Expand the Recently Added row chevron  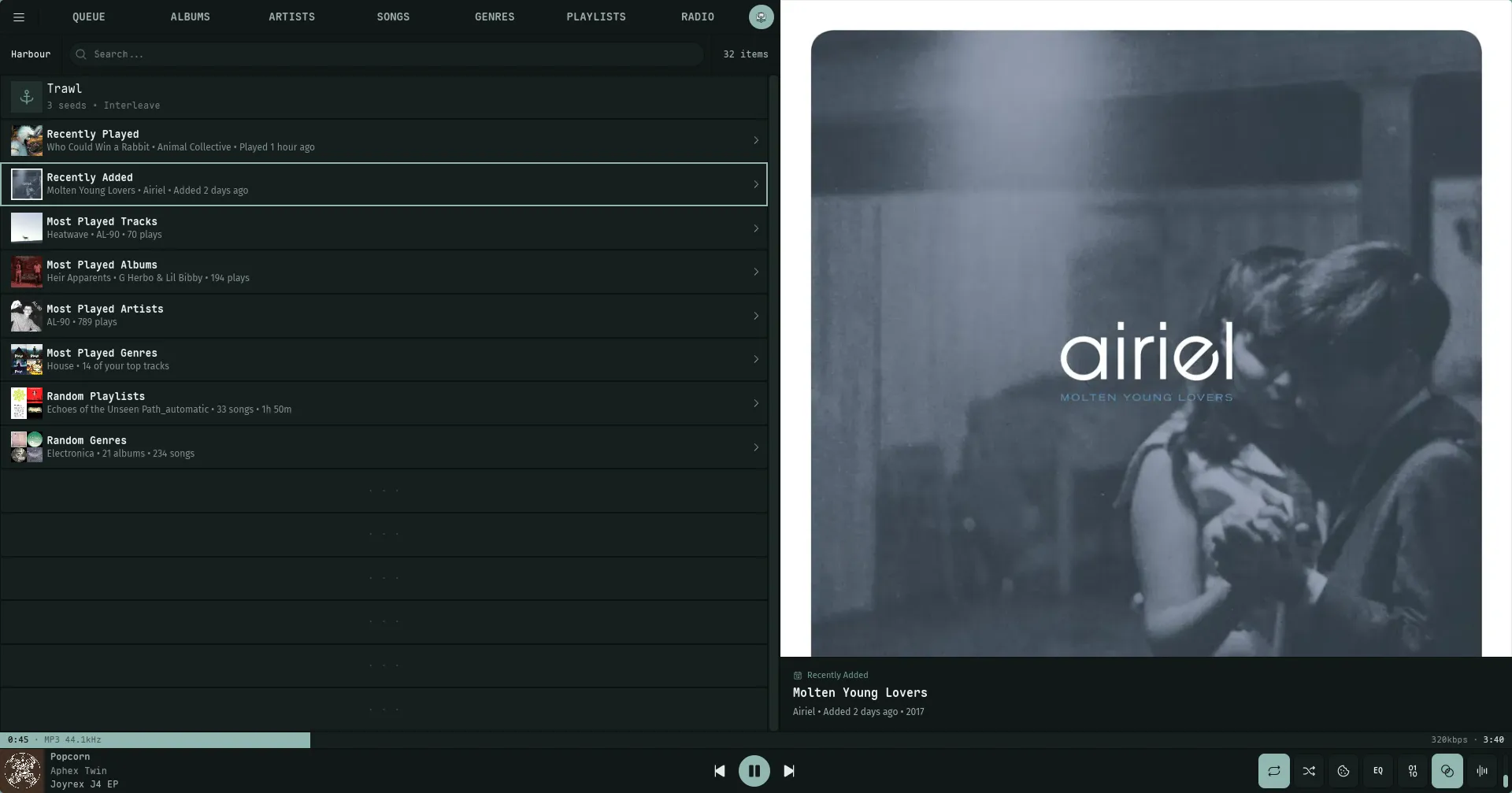pos(756,184)
